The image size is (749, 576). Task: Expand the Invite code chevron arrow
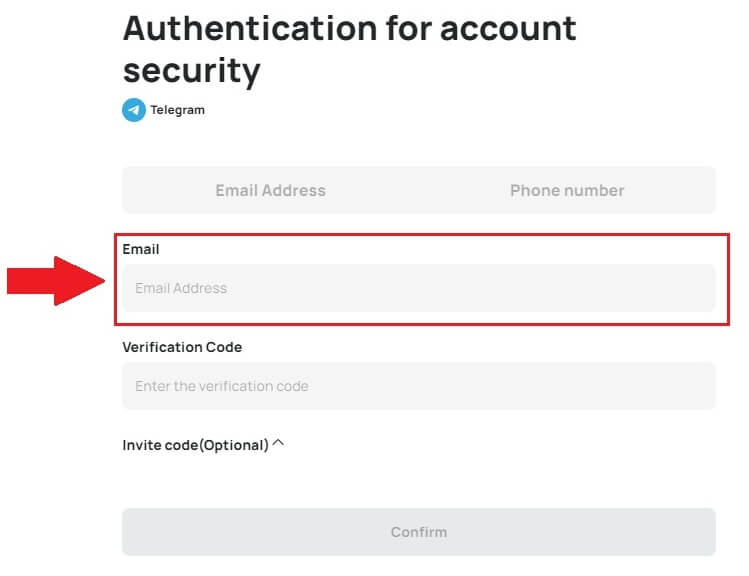tap(278, 444)
